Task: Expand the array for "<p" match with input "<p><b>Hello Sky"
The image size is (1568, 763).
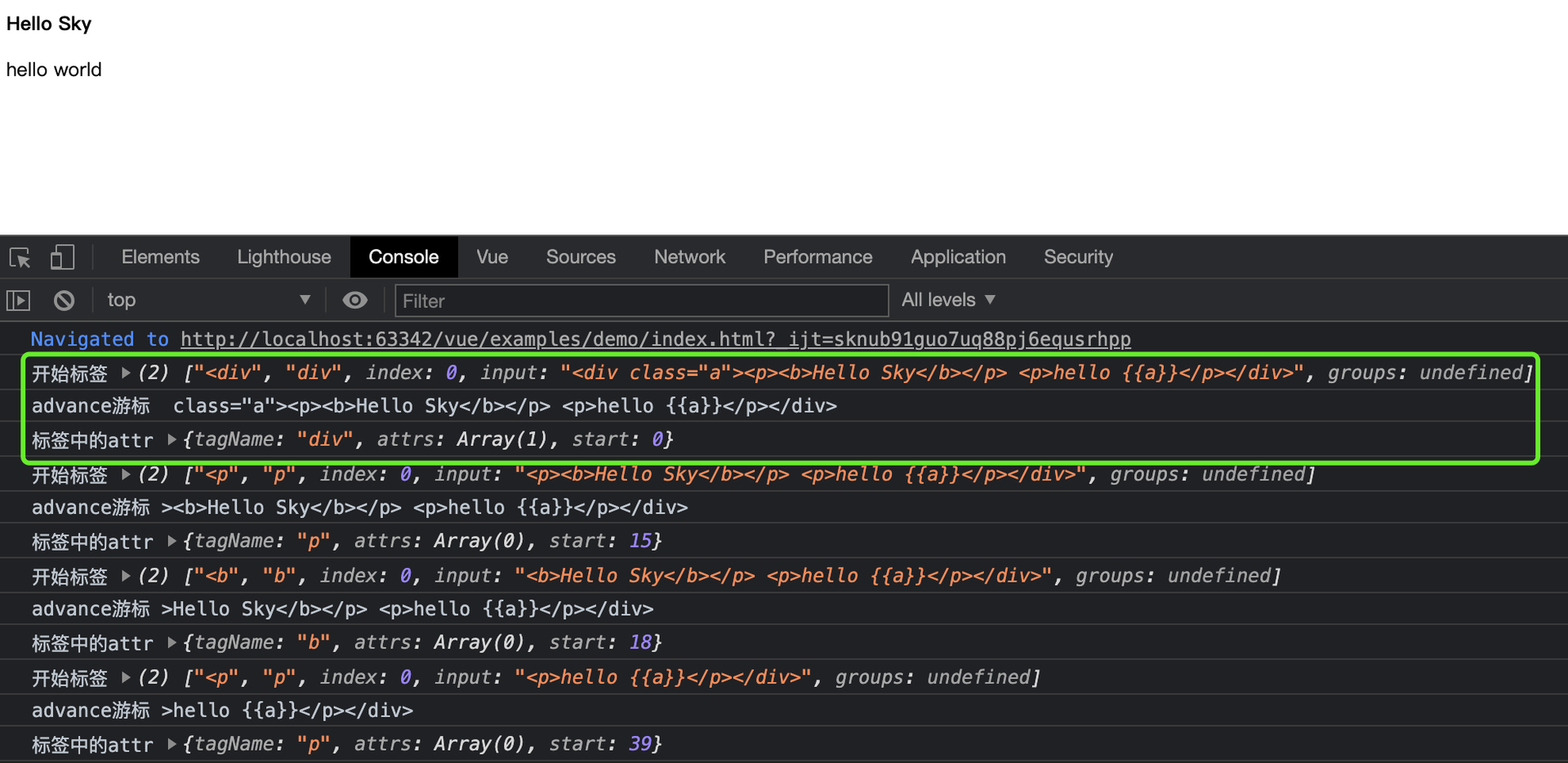Action: coord(126,474)
